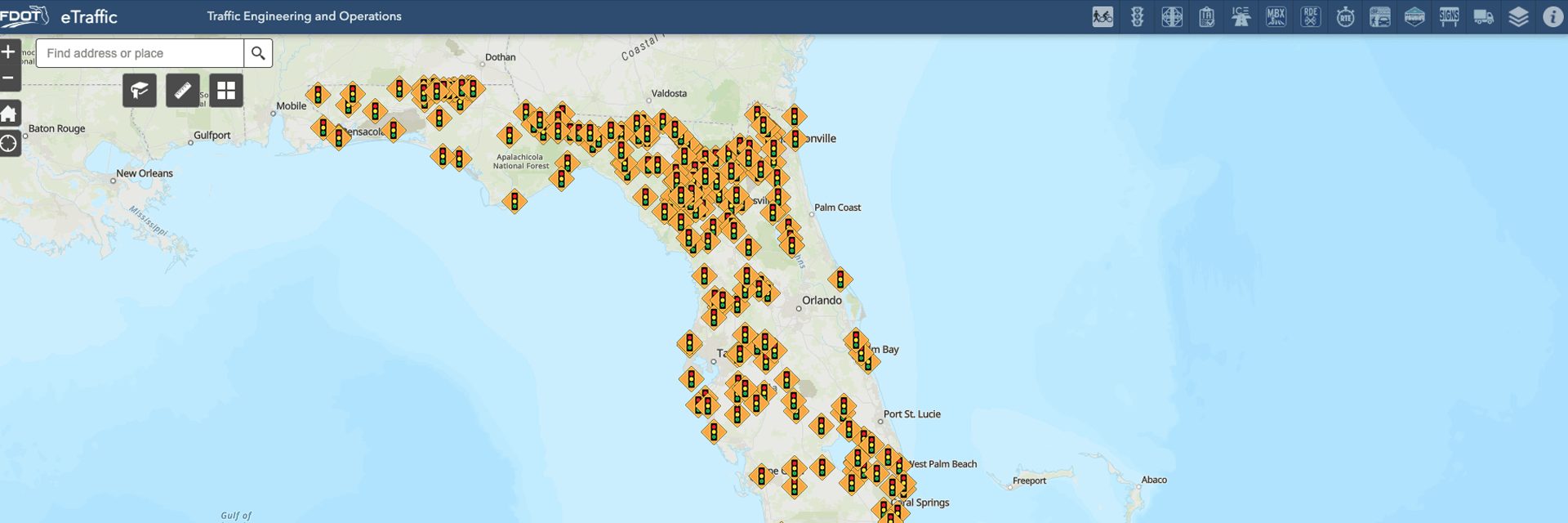The width and height of the screenshot is (1568, 523).
Task: Select the signal marker northeast of Orlando label
Action: [x=840, y=279]
